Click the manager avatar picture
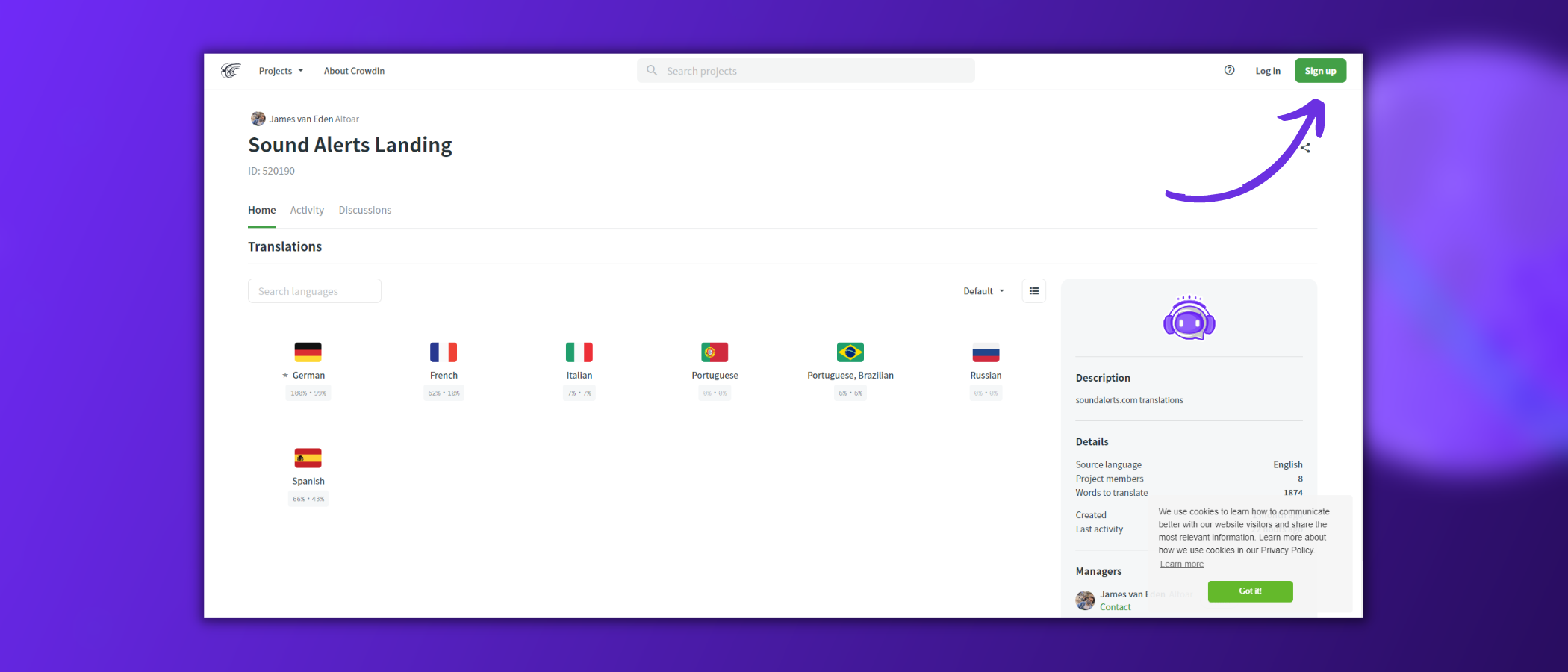The width and height of the screenshot is (1568, 672). click(1085, 600)
